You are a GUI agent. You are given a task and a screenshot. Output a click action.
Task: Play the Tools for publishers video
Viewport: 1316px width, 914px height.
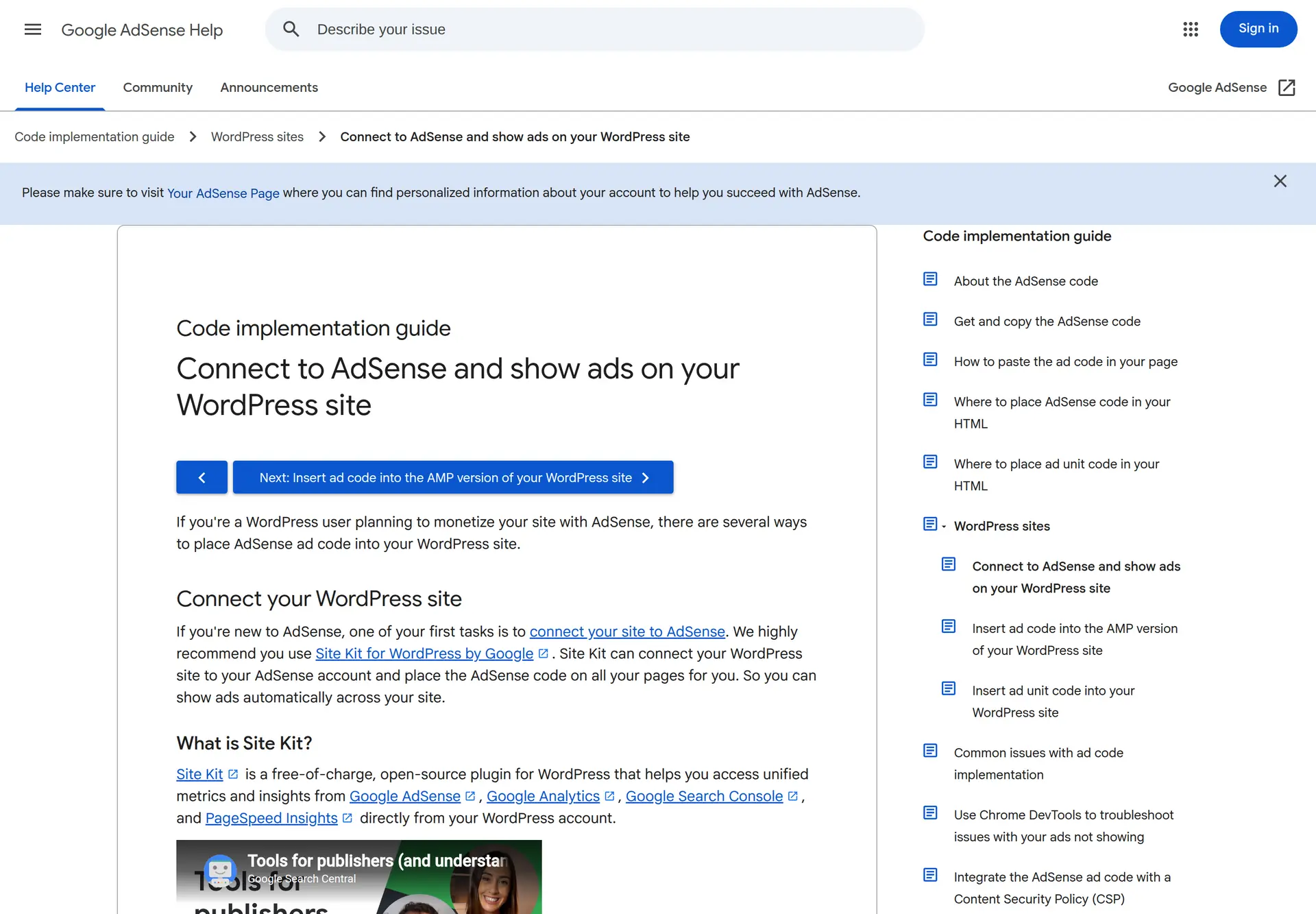359,877
